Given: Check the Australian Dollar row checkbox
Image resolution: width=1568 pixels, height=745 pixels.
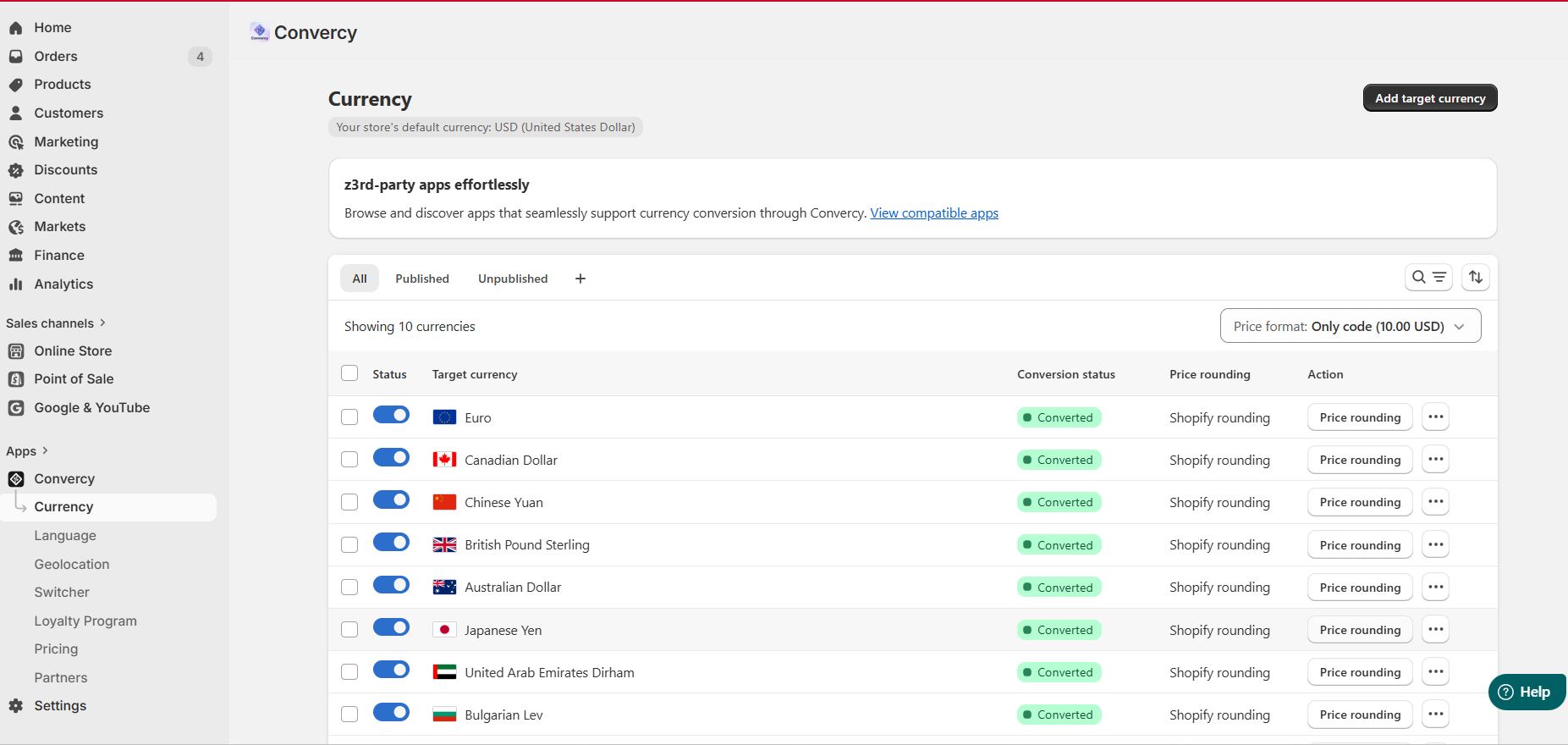Looking at the screenshot, I should click(x=349, y=587).
